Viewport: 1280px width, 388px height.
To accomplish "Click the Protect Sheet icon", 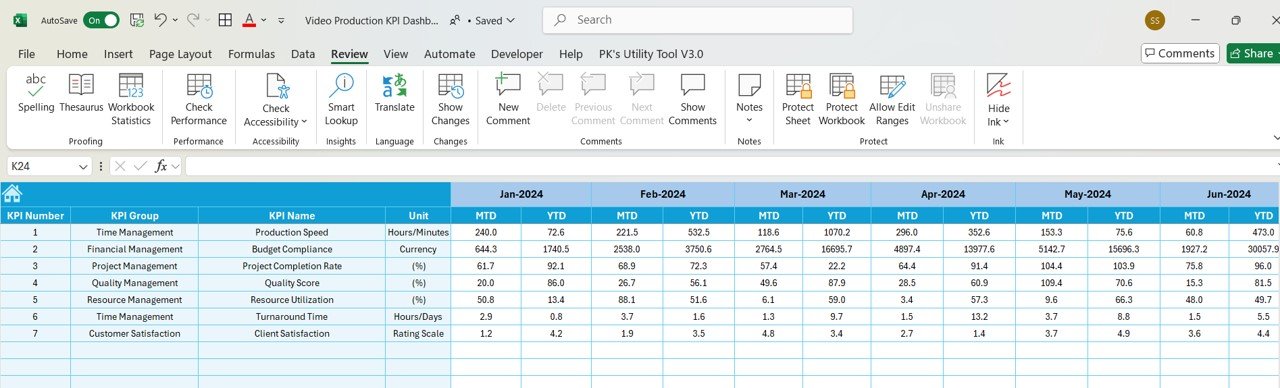I will (x=798, y=100).
